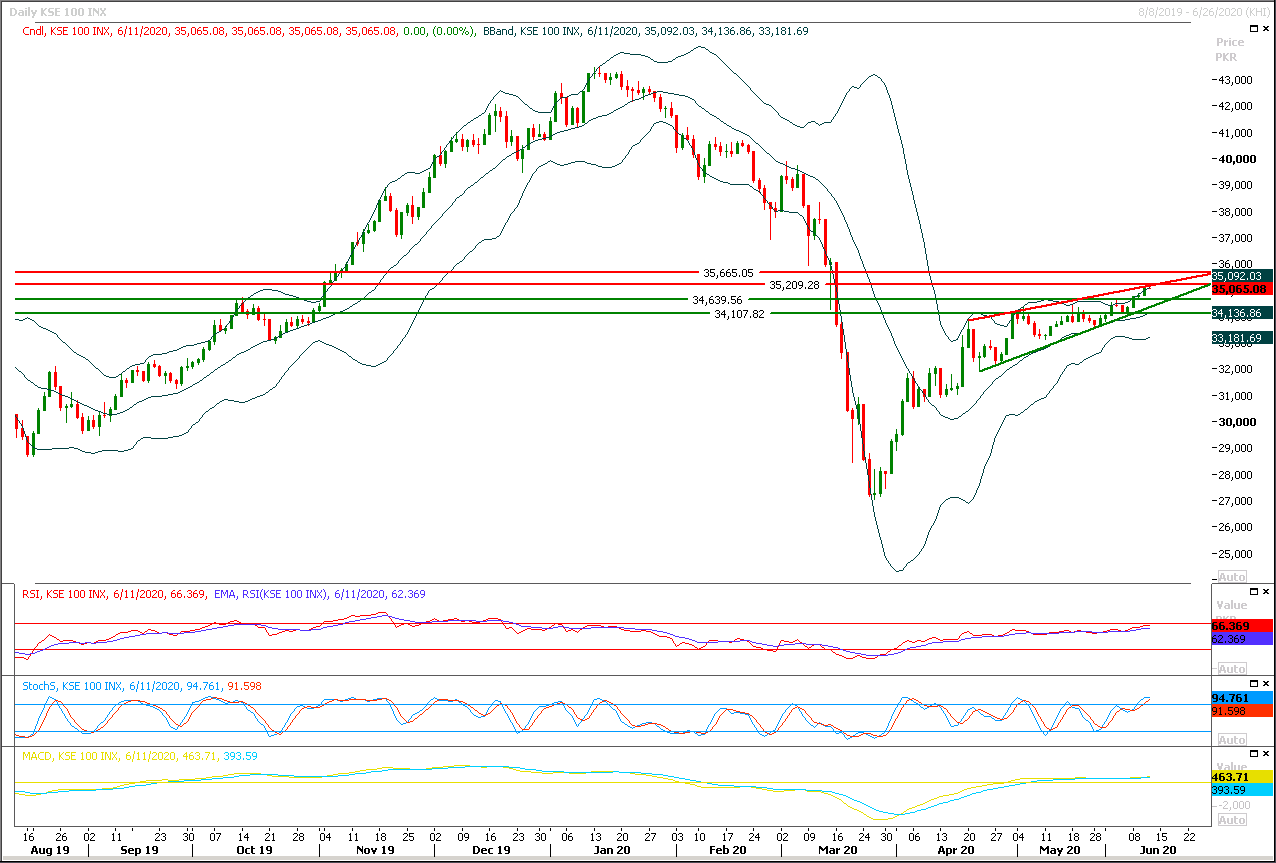1276x863 pixels.
Task: Close the StochS indicator pane
Action: pyautogui.click(x=1266, y=686)
